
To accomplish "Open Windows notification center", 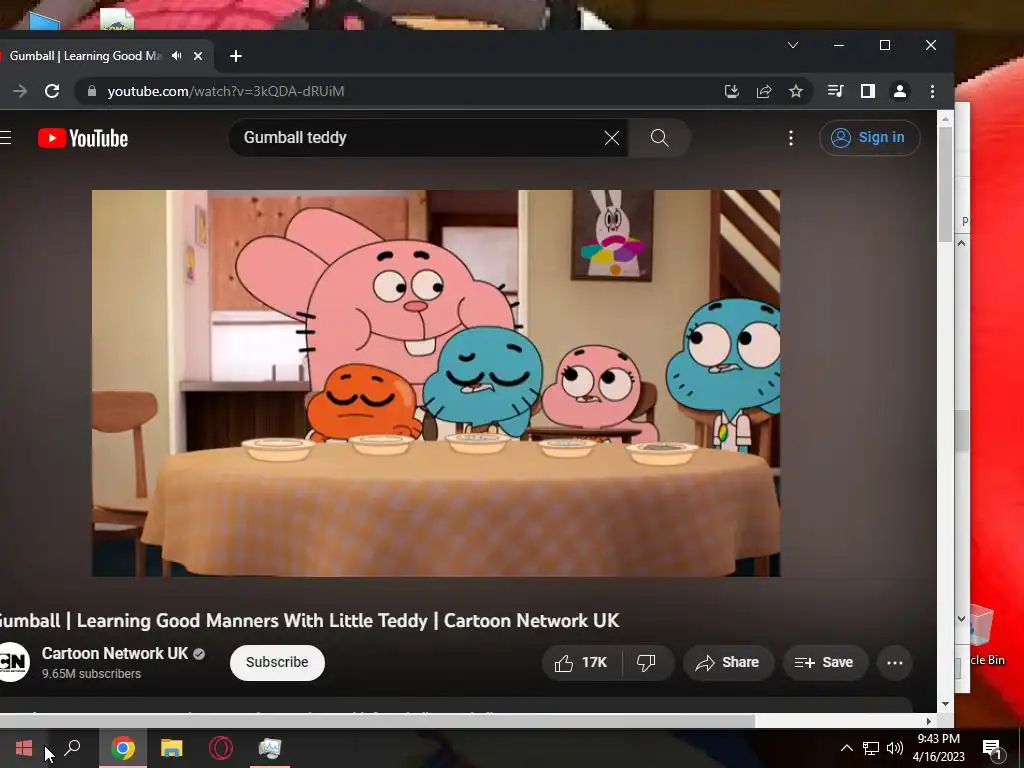I will click(993, 748).
